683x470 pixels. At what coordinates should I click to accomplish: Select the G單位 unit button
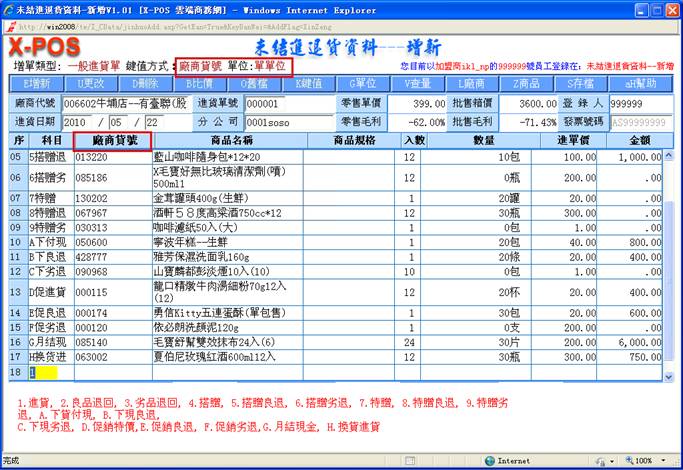364,83
